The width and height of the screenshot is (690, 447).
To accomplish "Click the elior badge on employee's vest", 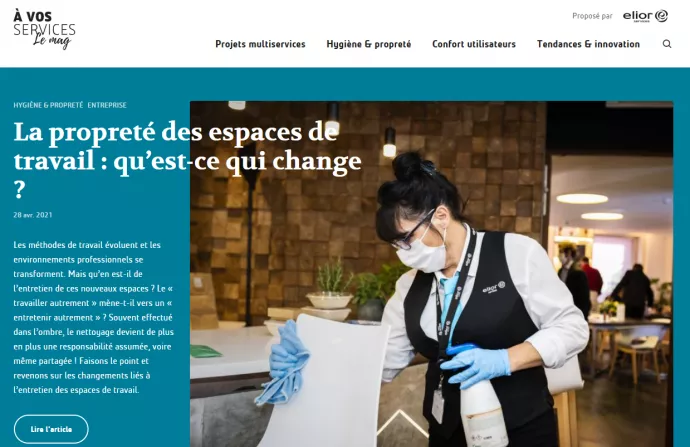I will pos(493,287).
